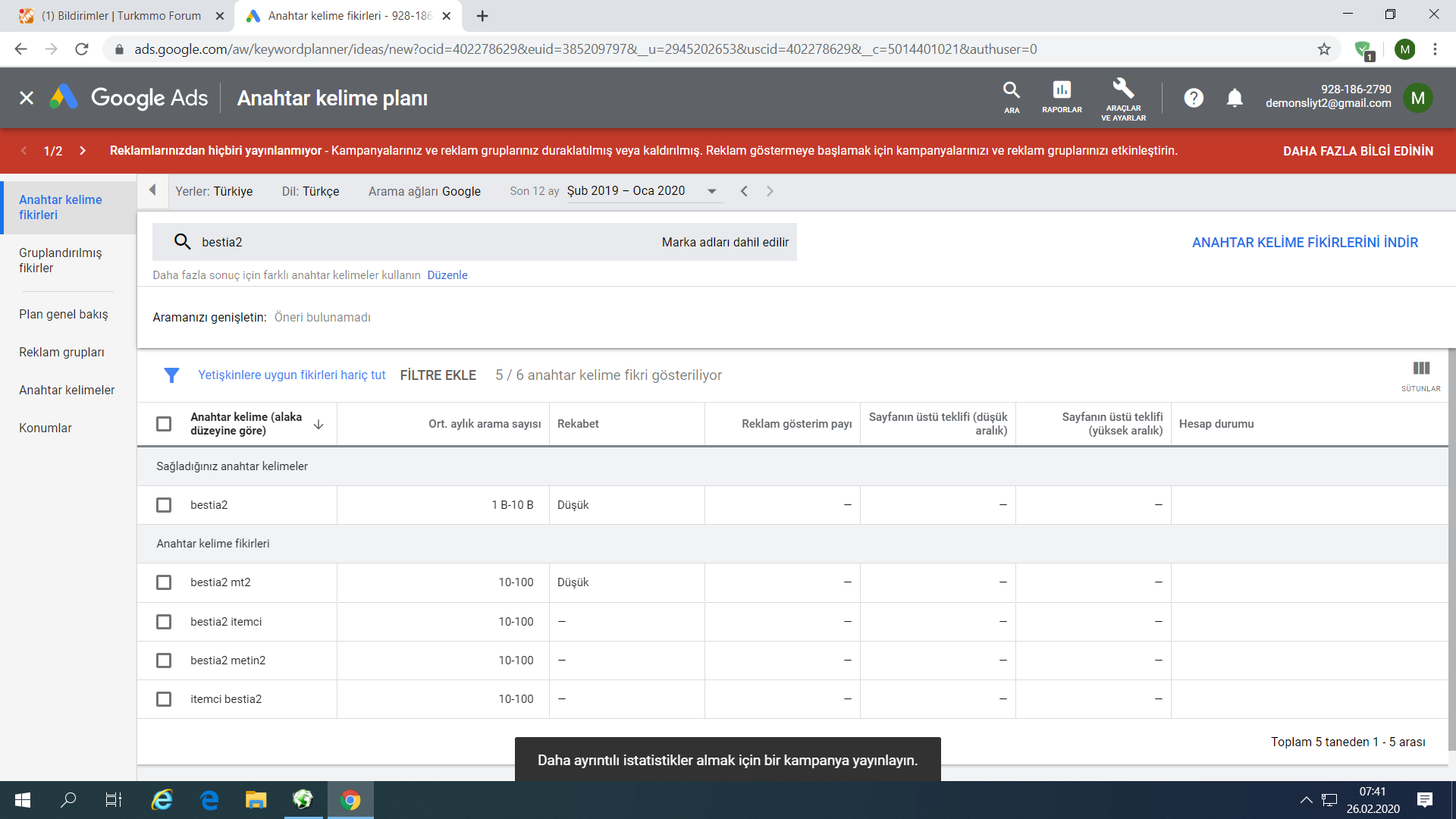Sort by keyword relevance arrow
1456x819 pixels.
318,425
